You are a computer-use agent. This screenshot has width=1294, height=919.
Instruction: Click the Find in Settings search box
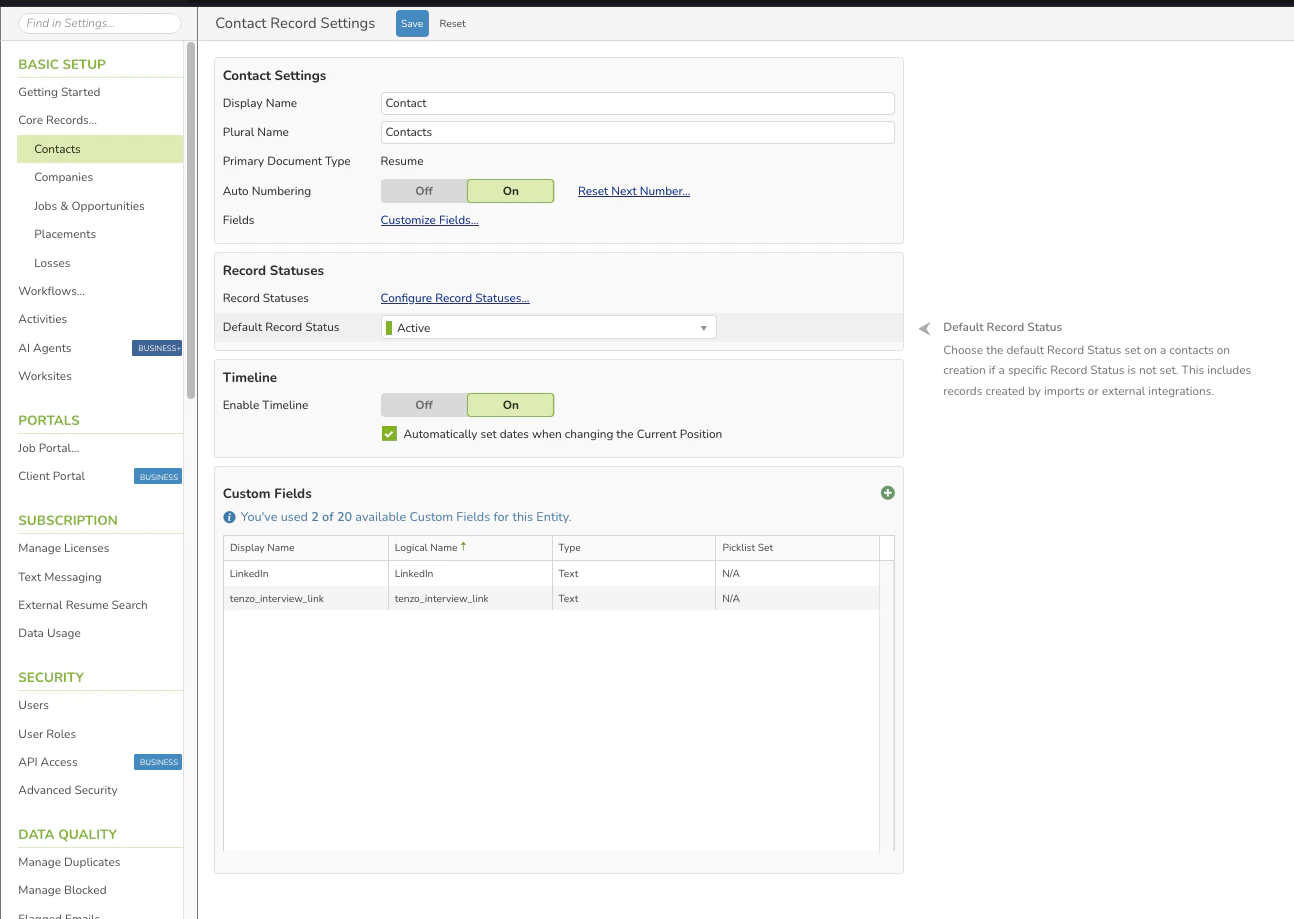(99, 22)
